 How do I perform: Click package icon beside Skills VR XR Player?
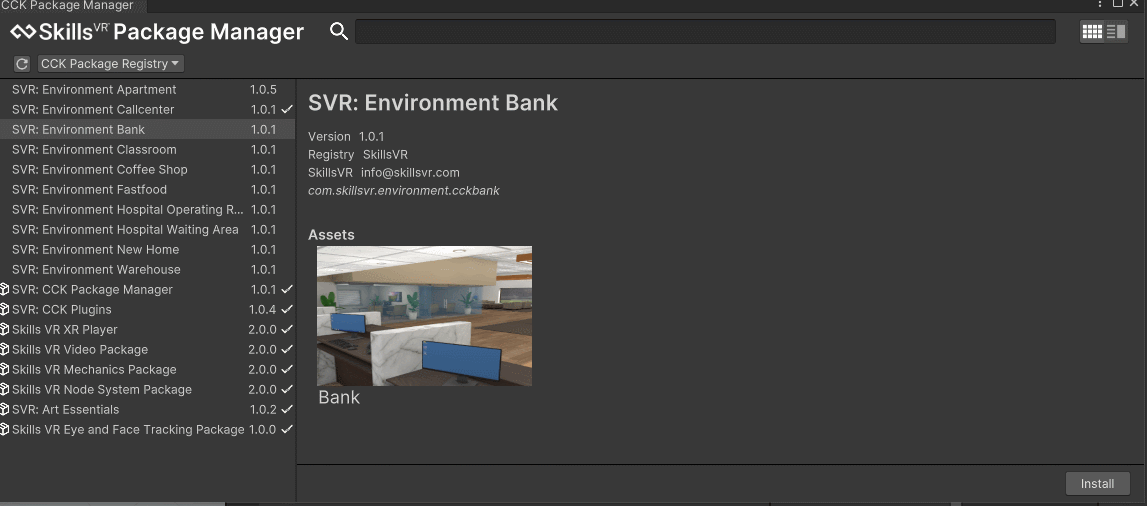[x=5, y=329]
